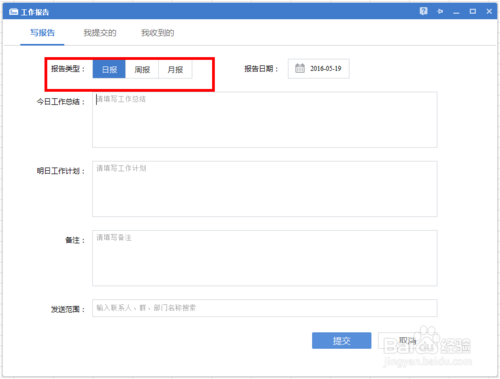
Task: Focus the 备注 remarks text area
Action: coord(265,258)
